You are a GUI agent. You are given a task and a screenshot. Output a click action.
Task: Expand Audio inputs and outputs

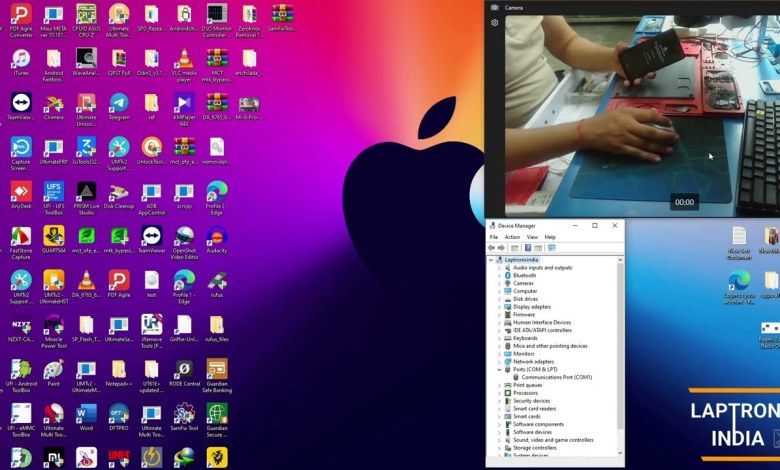tap(499, 268)
